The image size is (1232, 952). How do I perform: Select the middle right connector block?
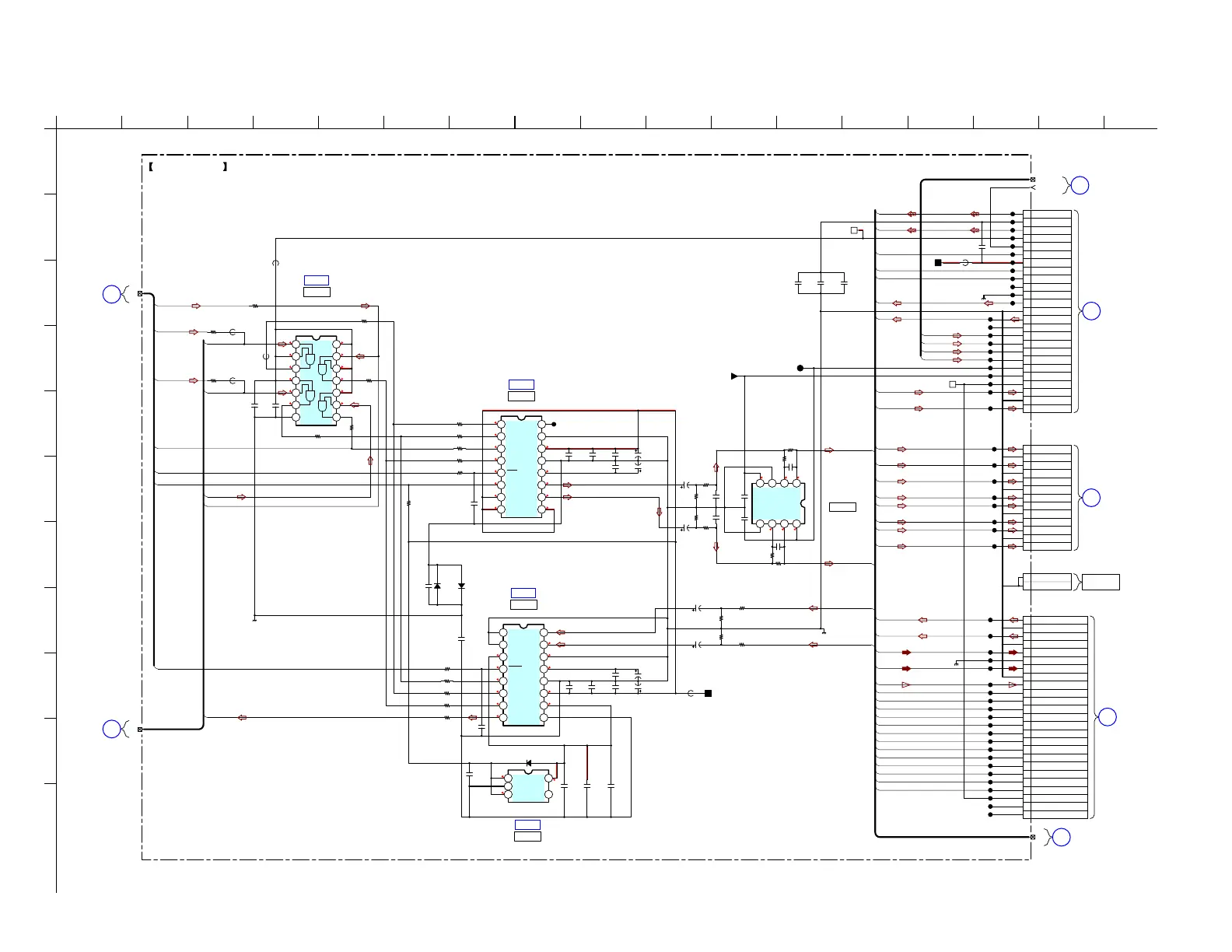pos(1047,498)
